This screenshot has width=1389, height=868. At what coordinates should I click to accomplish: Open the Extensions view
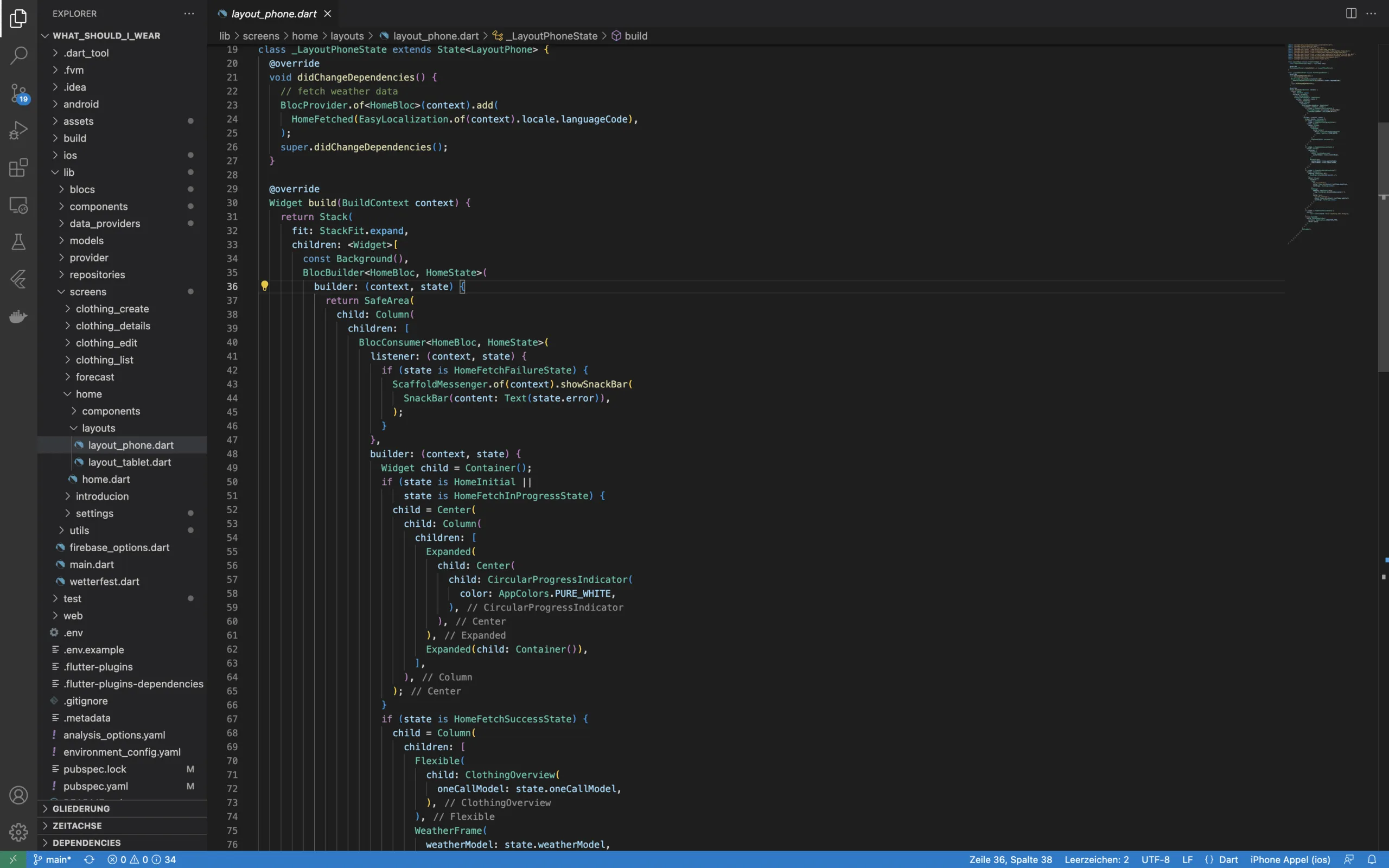[x=17, y=168]
